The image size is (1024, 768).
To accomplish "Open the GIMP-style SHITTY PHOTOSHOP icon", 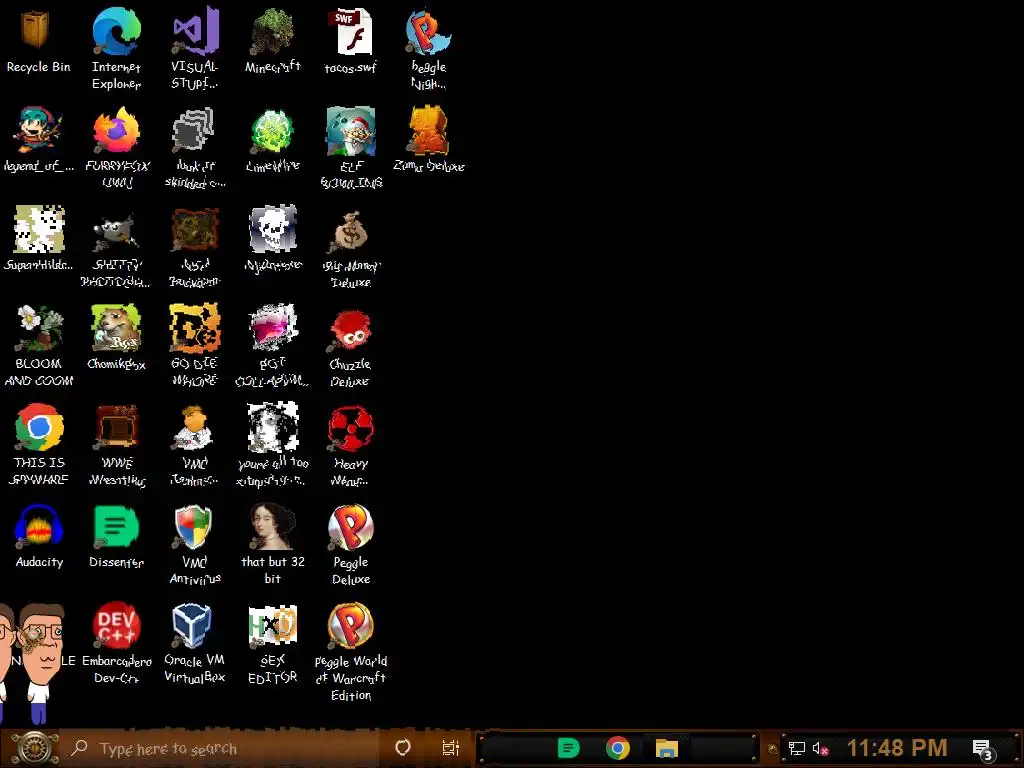I will pyautogui.click(x=116, y=231).
